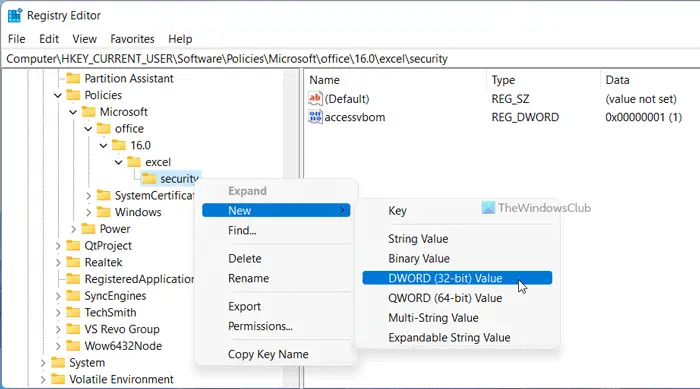Open the View menu
The image size is (700, 389).
pyautogui.click(x=84, y=39)
